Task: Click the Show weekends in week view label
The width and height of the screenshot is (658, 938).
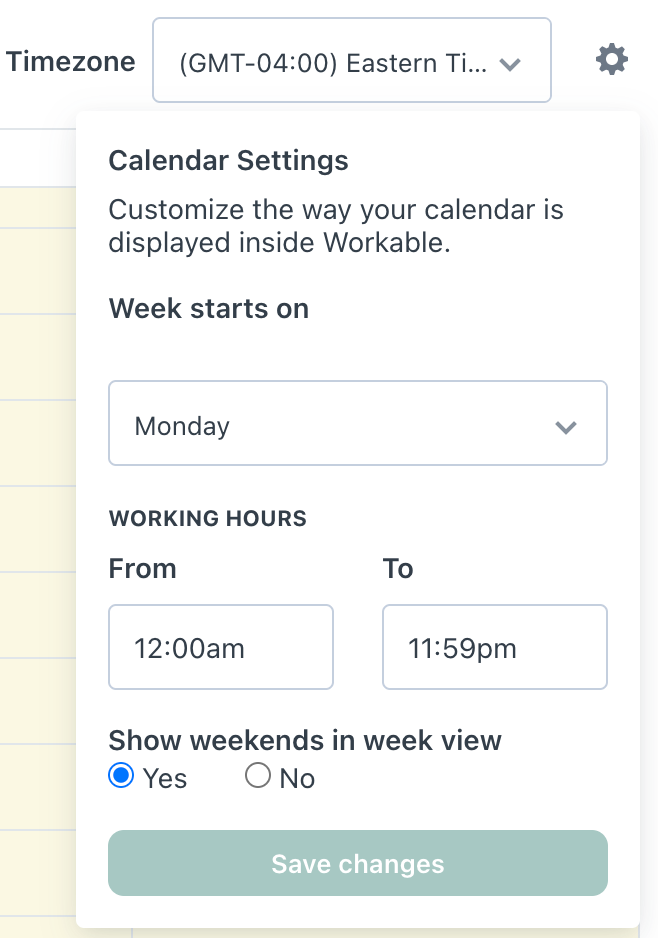Action: tap(305, 740)
